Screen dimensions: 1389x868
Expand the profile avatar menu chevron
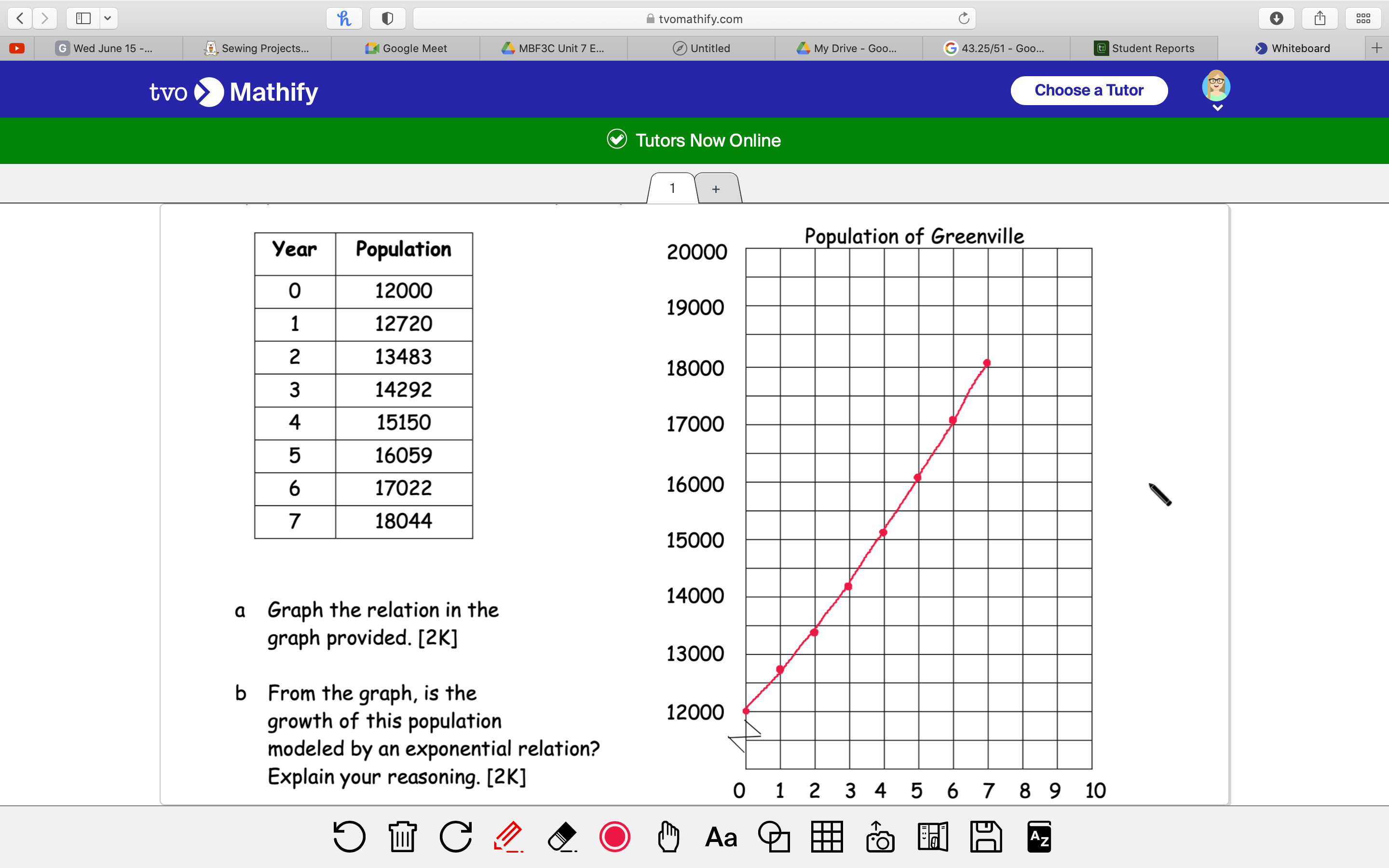click(1217, 108)
